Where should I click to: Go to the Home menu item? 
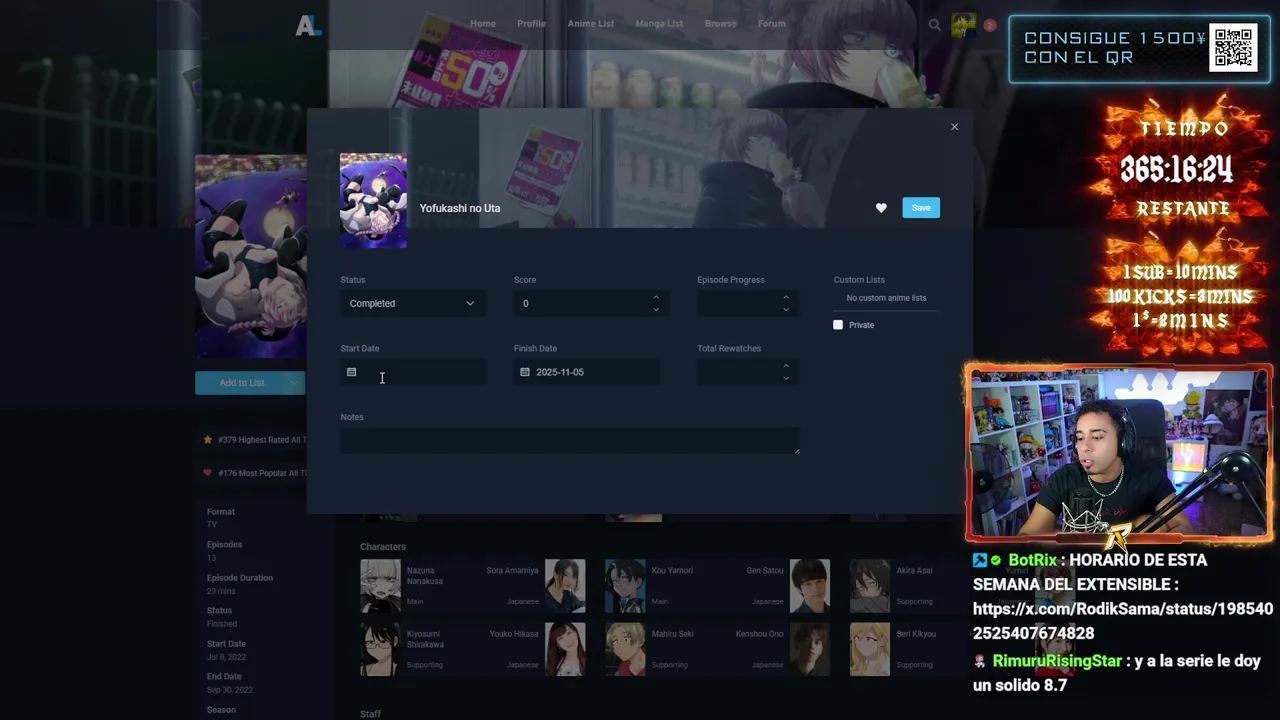point(483,24)
